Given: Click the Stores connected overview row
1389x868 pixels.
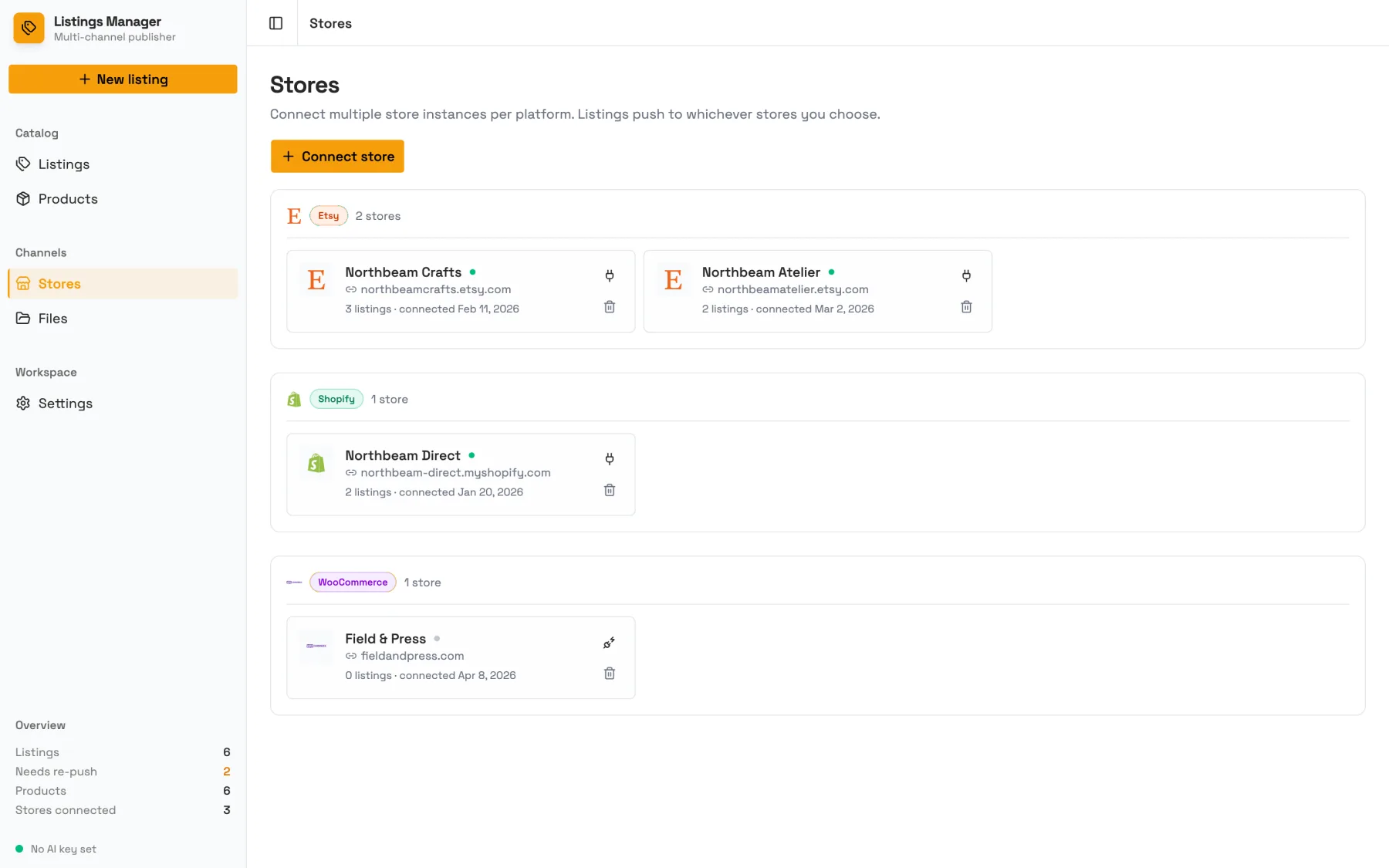Looking at the screenshot, I should coord(123,810).
